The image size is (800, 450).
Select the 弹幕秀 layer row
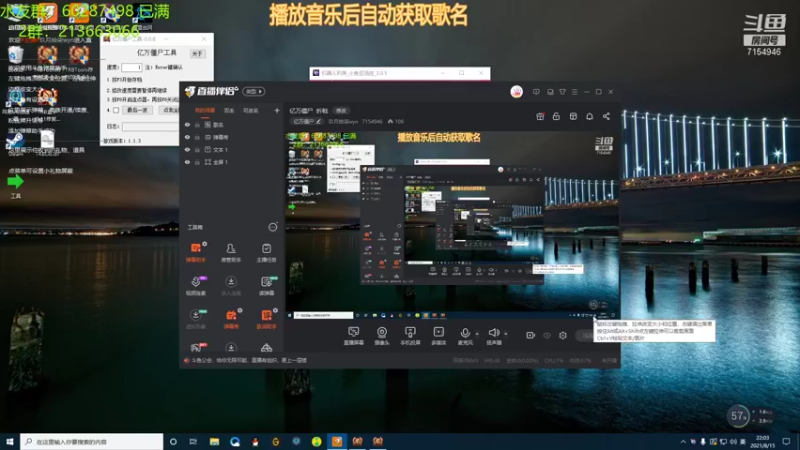pos(232,137)
